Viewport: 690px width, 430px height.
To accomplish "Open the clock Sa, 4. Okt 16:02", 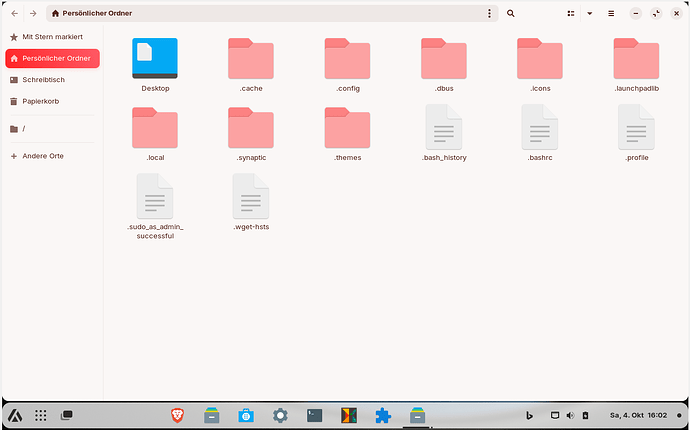I will [639, 415].
